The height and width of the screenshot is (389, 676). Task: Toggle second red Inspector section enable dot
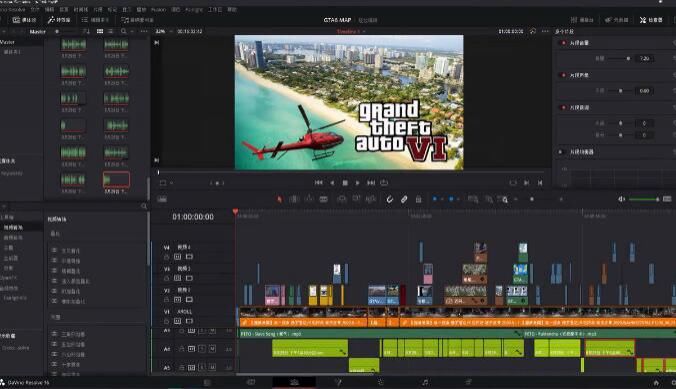pyautogui.click(x=563, y=75)
